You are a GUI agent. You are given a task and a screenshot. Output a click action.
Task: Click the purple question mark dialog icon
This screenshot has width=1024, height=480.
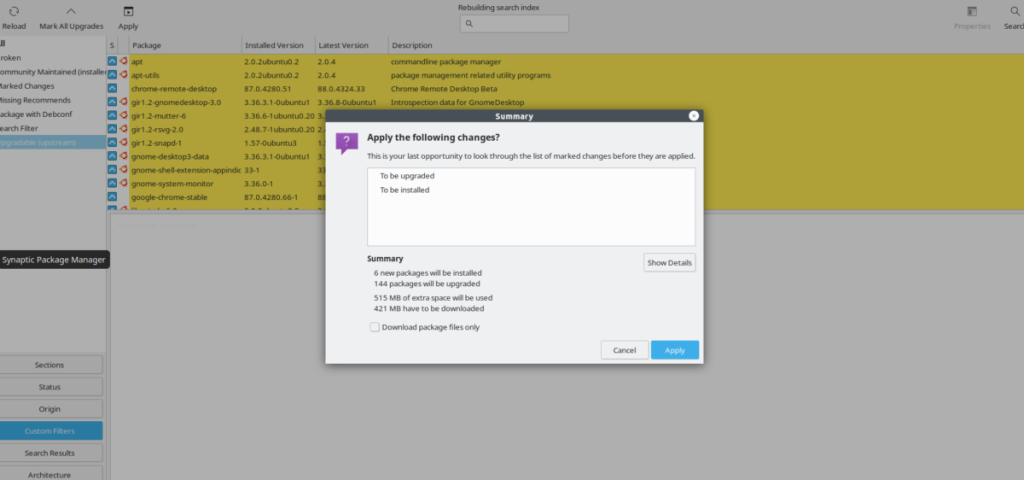(x=346, y=143)
